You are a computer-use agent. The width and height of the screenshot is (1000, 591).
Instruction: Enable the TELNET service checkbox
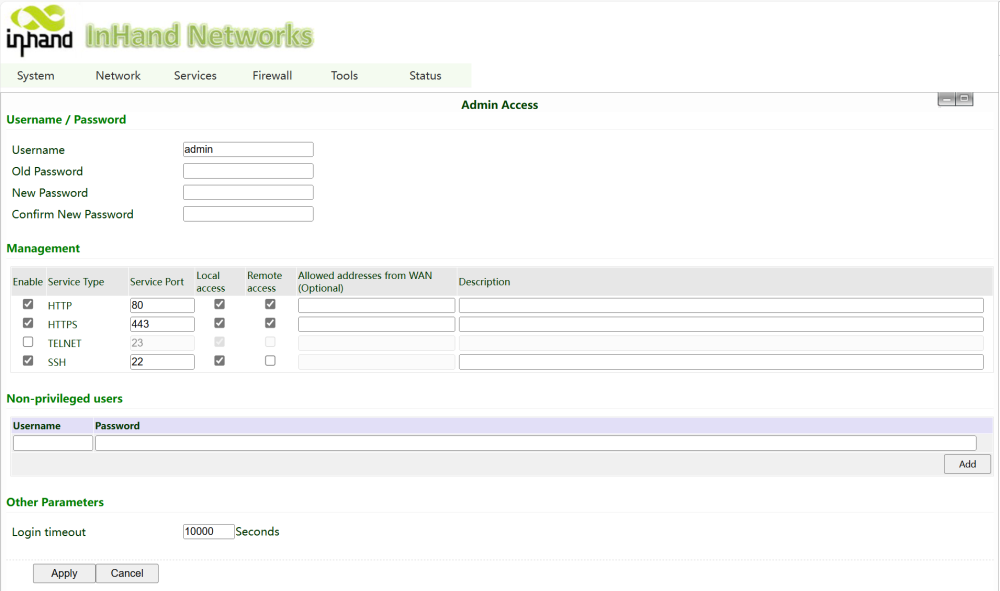[x=28, y=342]
